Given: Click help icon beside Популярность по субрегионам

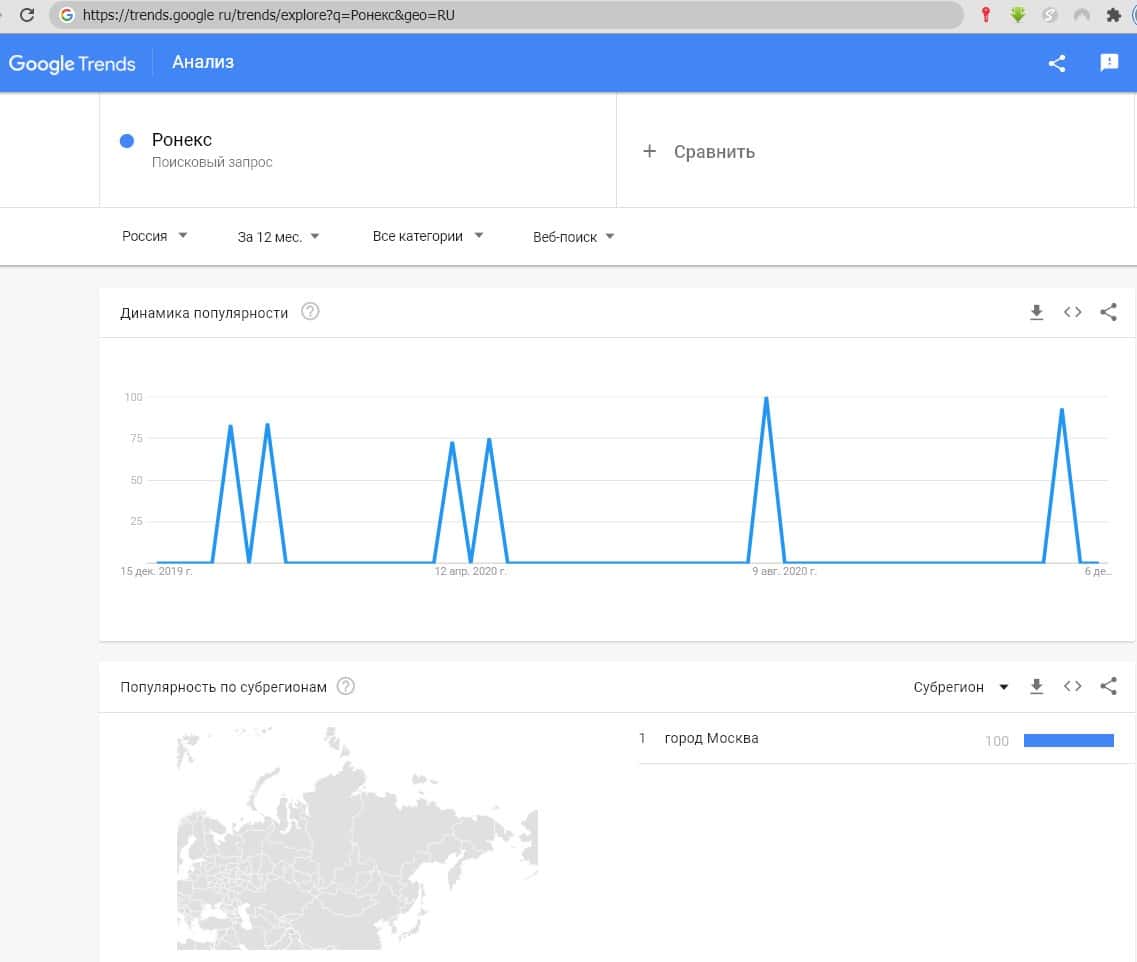Looking at the screenshot, I should [346, 686].
